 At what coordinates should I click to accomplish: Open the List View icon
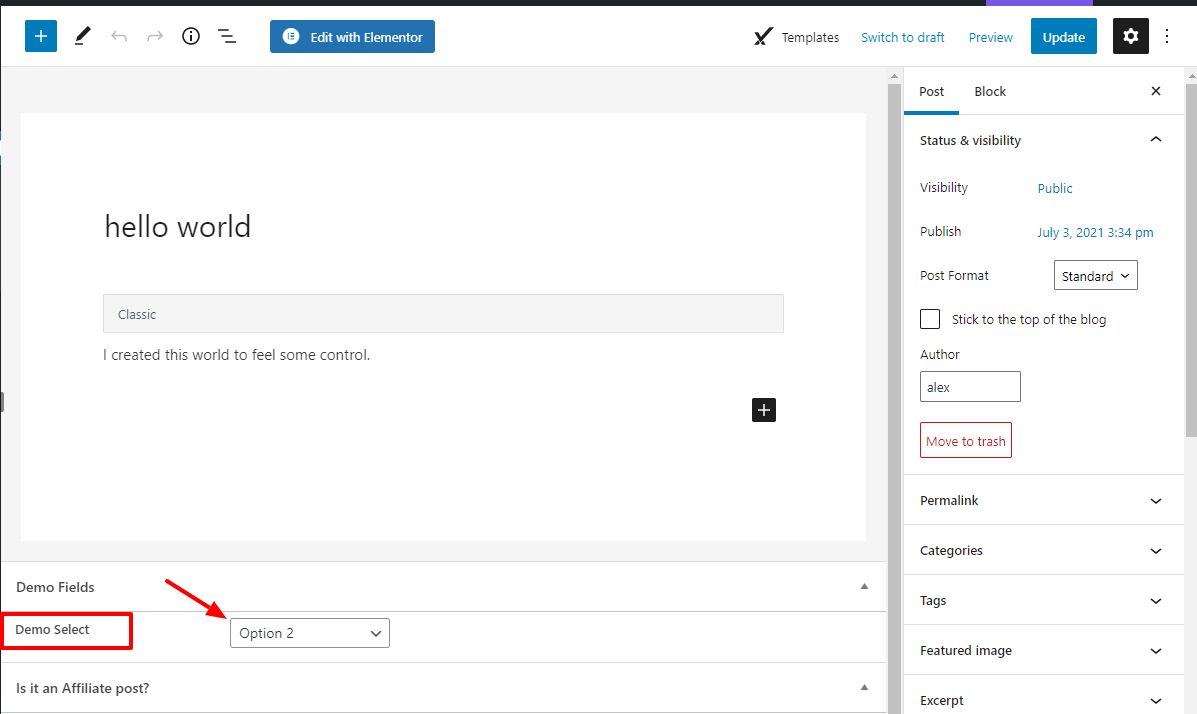tap(227, 37)
